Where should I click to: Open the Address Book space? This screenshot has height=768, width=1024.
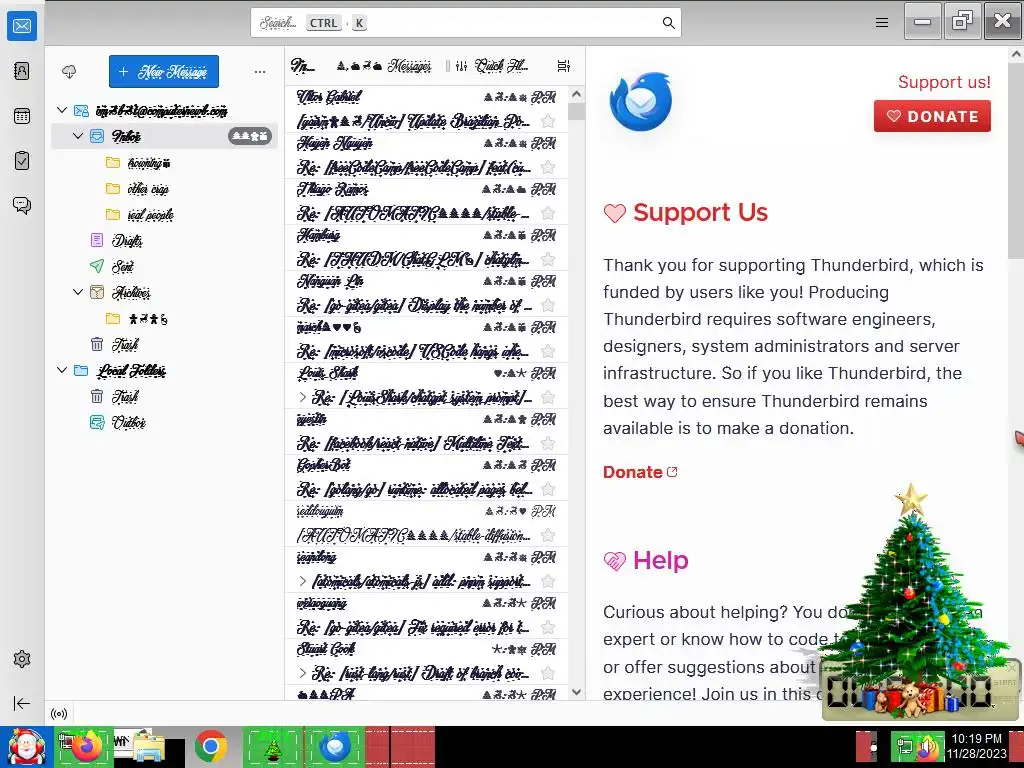click(x=22, y=71)
